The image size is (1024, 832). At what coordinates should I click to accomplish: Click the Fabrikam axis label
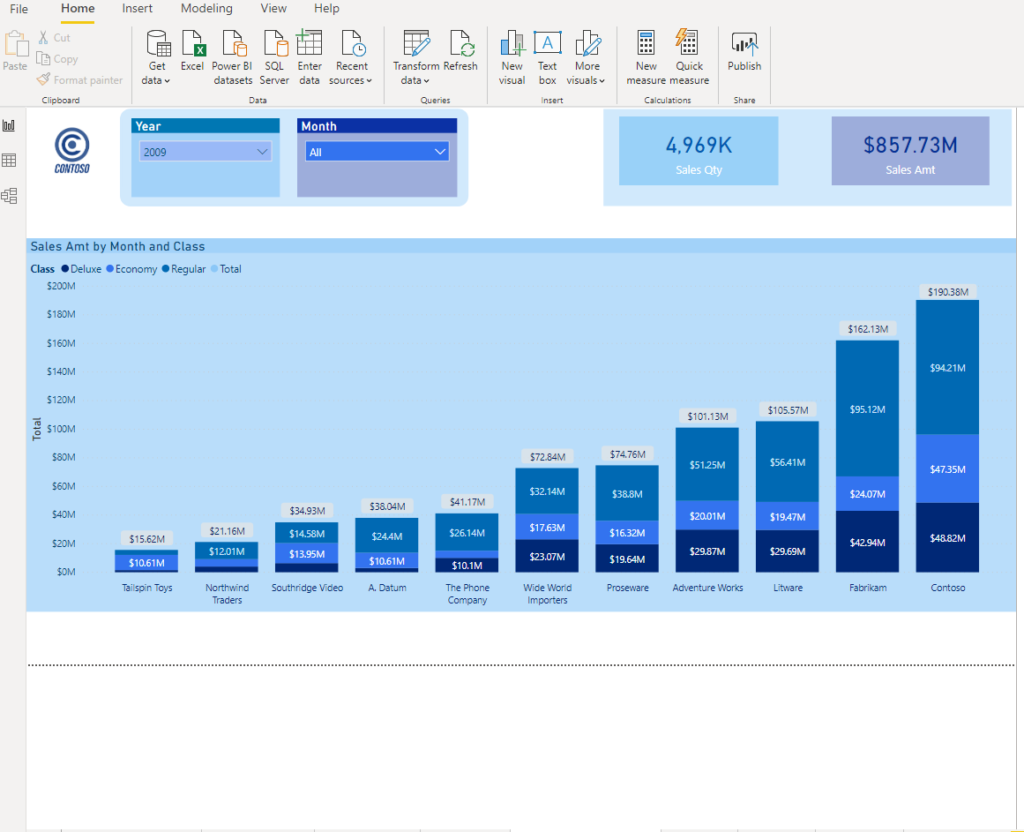(867, 588)
